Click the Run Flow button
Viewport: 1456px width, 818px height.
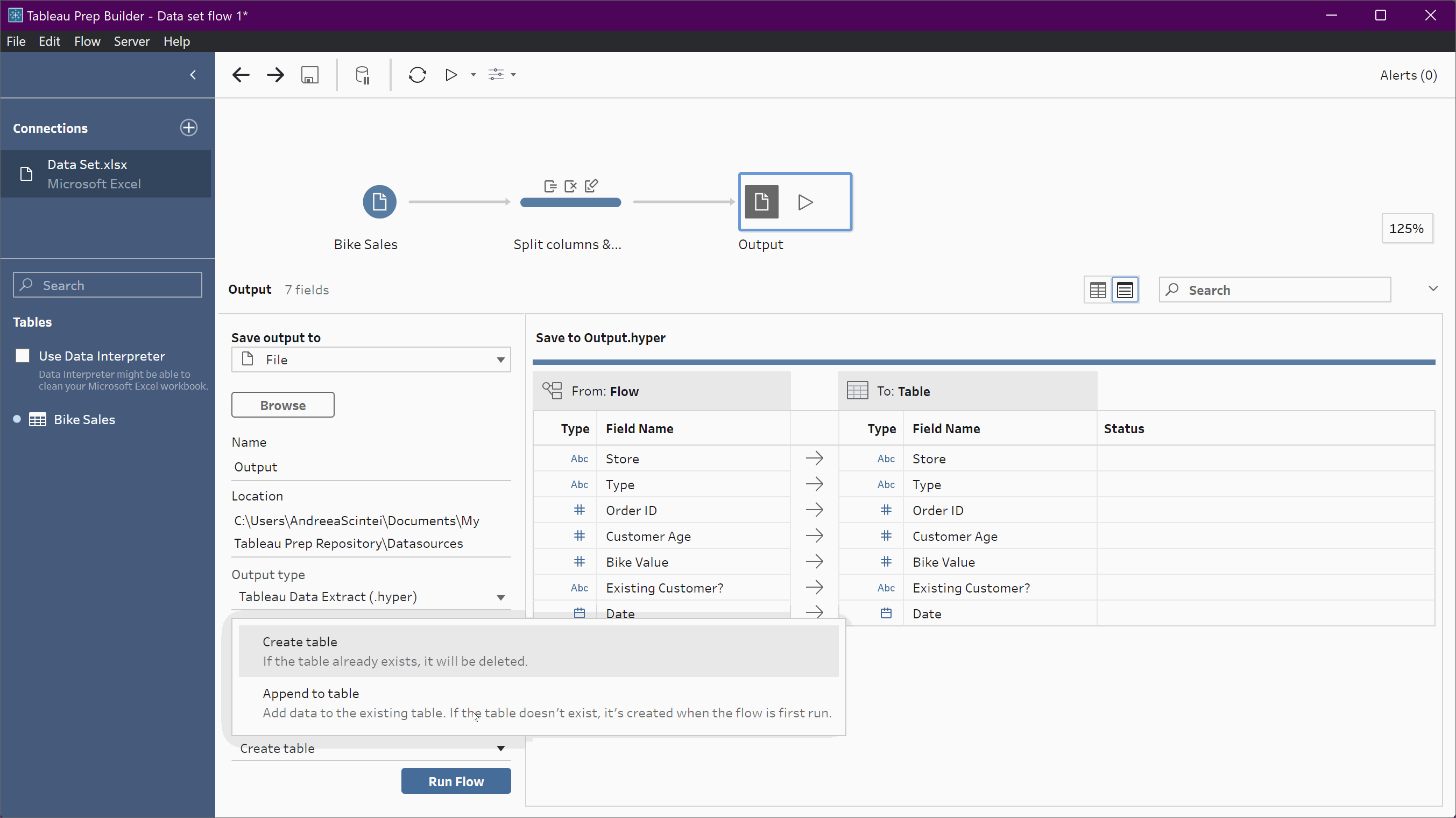point(456,781)
